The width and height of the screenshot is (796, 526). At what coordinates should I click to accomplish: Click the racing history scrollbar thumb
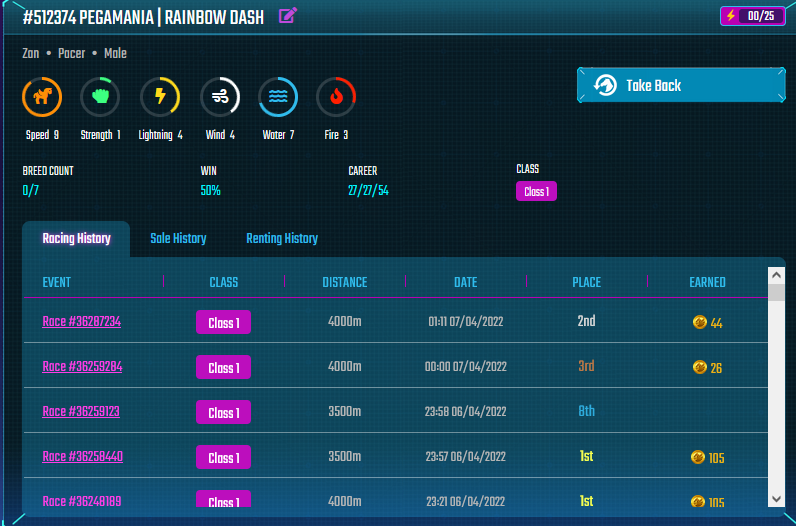776,292
